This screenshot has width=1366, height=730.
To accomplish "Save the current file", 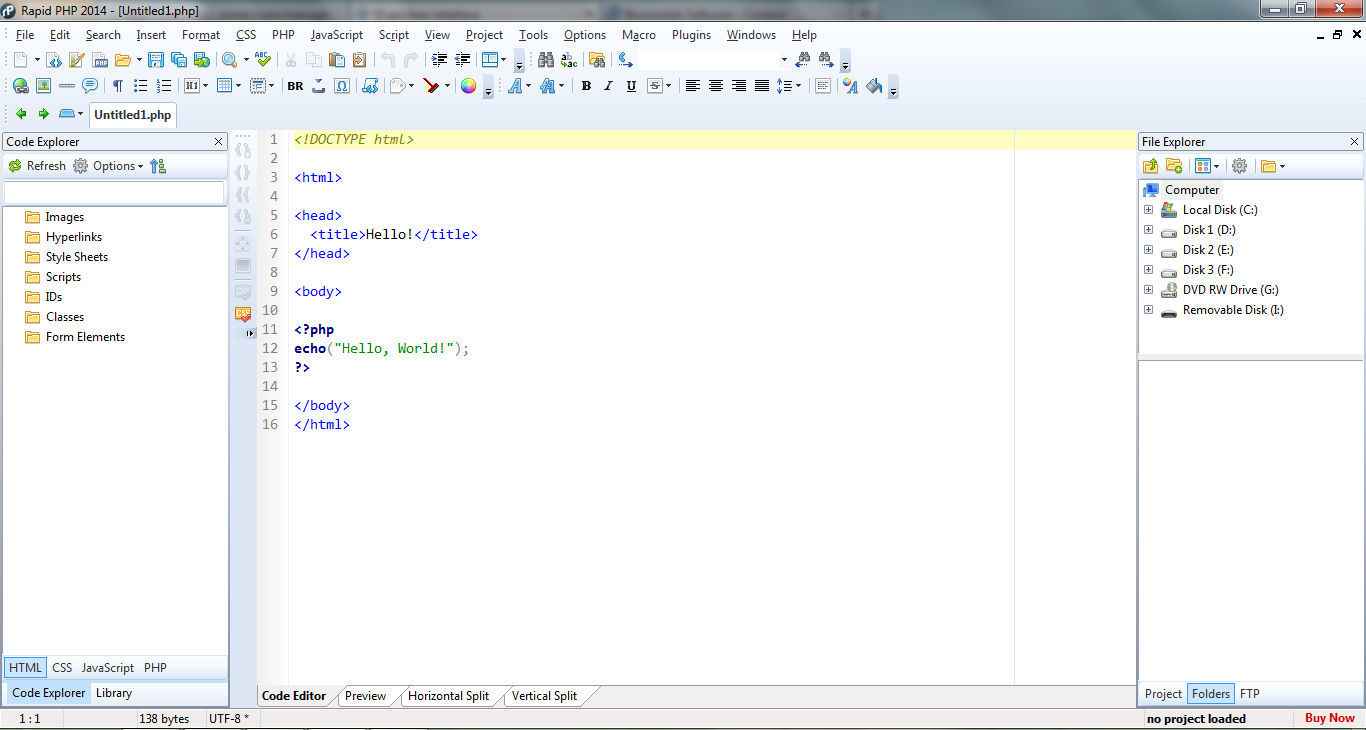I will [155, 59].
